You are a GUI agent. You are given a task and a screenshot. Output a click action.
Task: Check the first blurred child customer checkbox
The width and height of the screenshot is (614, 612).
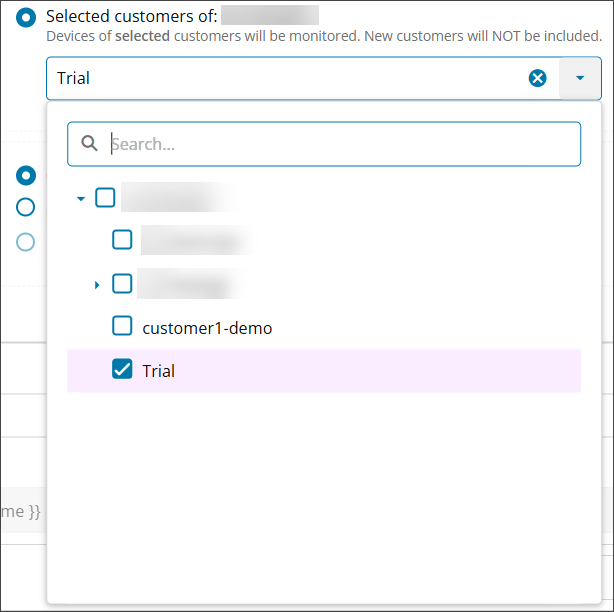click(x=122, y=240)
